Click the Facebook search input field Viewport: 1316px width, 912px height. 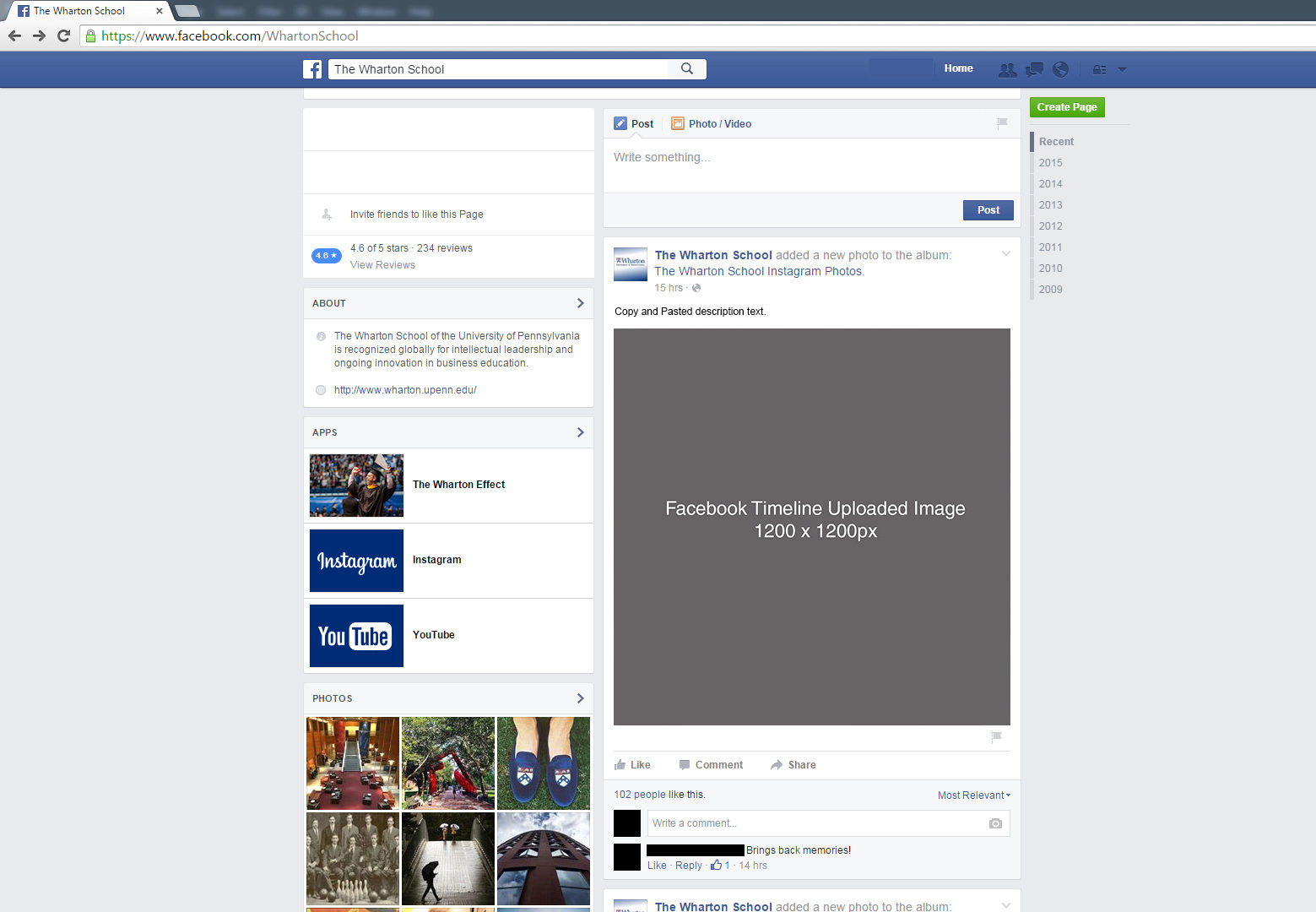(498, 69)
